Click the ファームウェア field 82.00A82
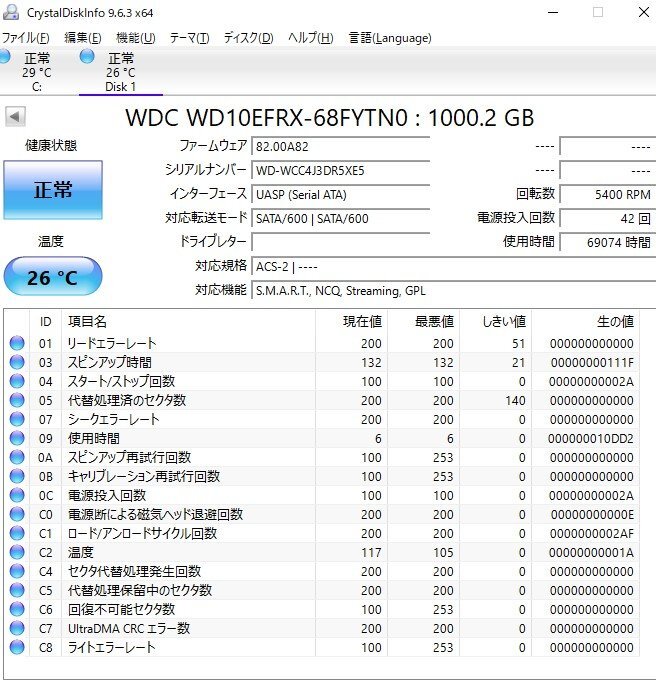This screenshot has height=682, width=656. coord(341,147)
